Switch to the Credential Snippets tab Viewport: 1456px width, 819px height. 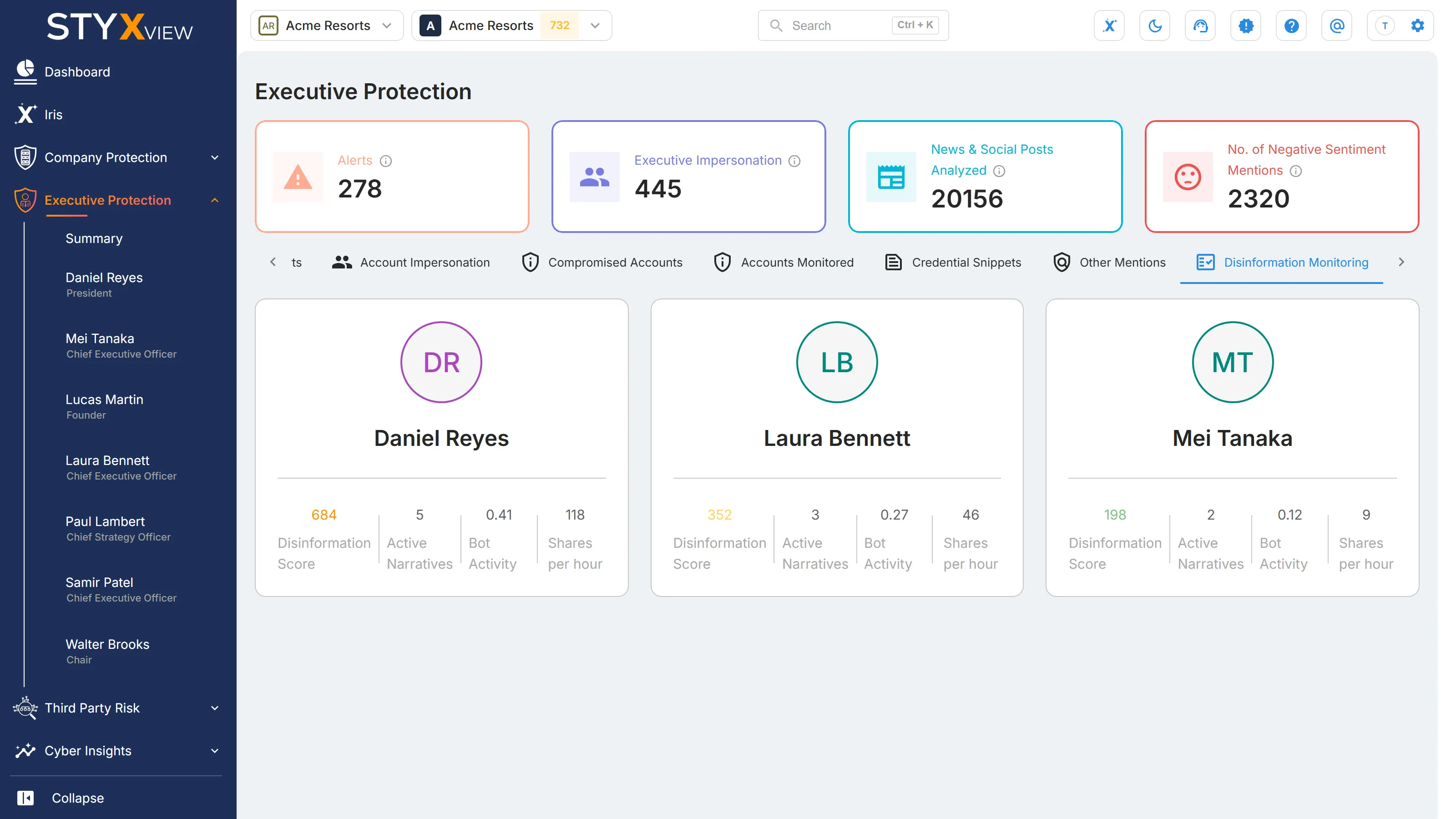pos(953,262)
